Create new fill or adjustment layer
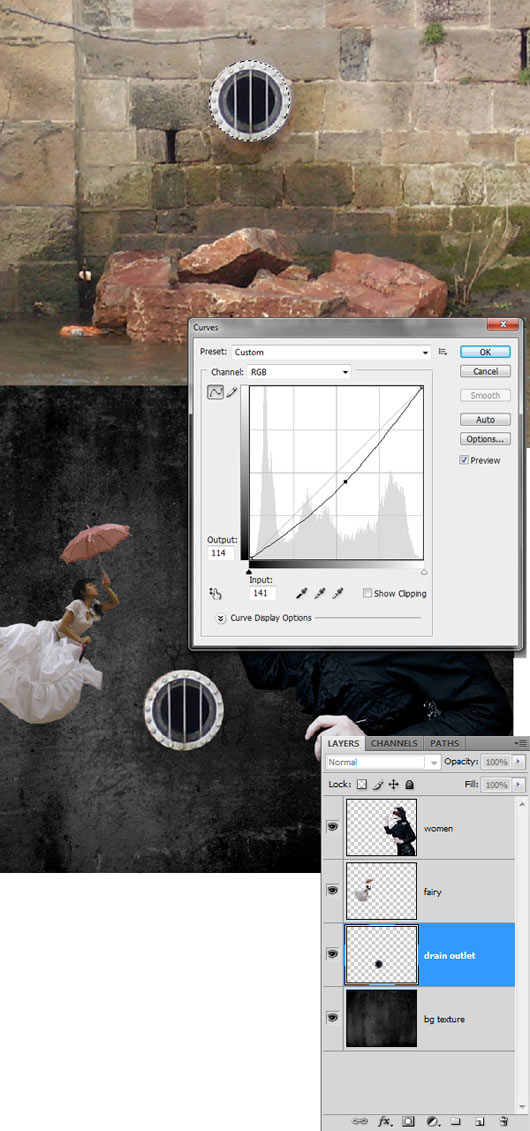 432,1122
